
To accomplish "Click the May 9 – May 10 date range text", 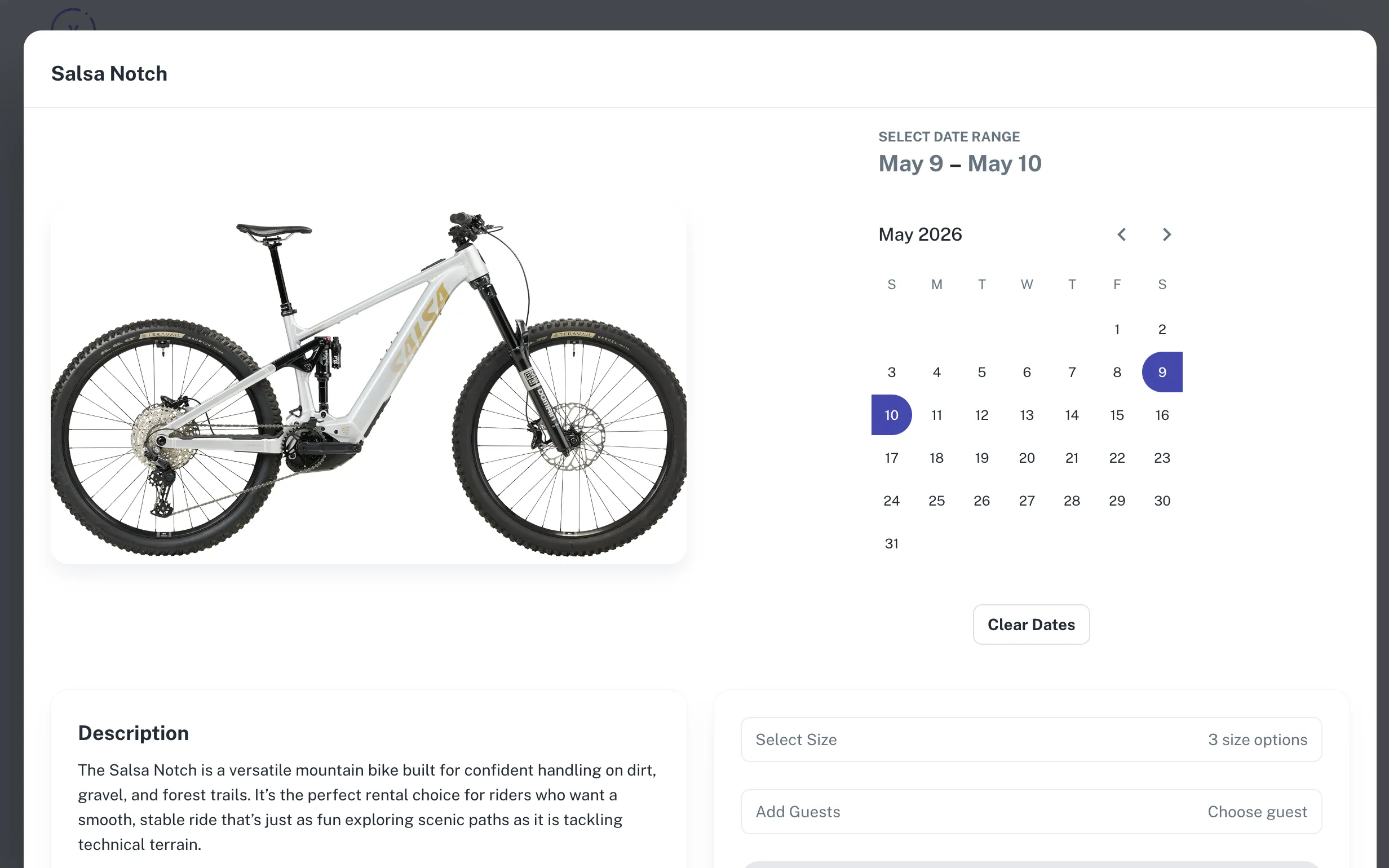I will [x=960, y=163].
